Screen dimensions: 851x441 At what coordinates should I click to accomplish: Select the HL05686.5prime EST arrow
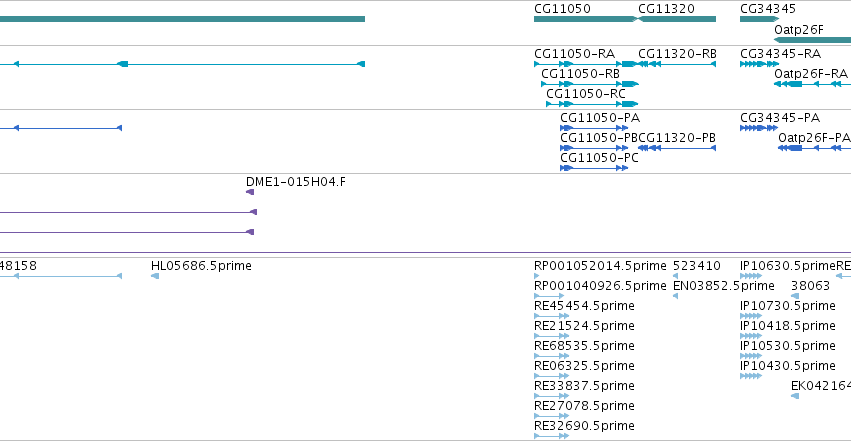[155, 276]
